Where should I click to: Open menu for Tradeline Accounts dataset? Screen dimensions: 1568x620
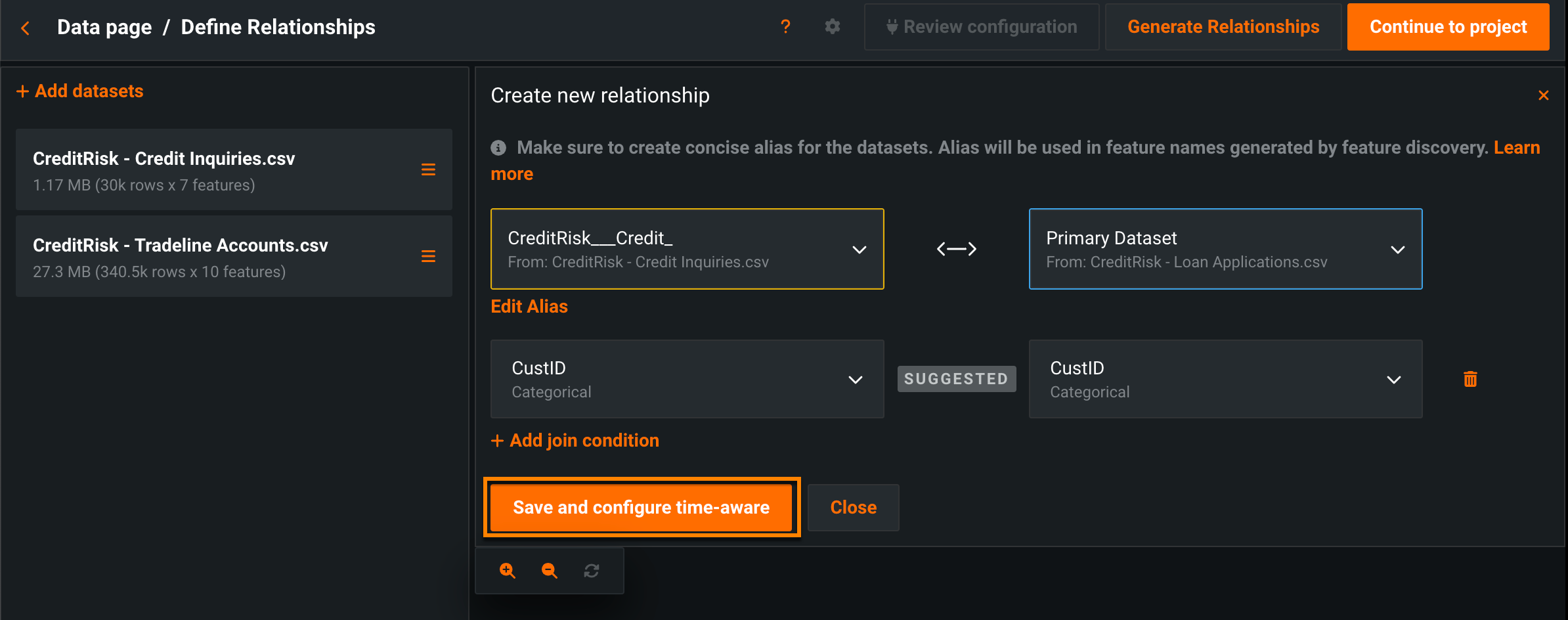click(x=428, y=256)
